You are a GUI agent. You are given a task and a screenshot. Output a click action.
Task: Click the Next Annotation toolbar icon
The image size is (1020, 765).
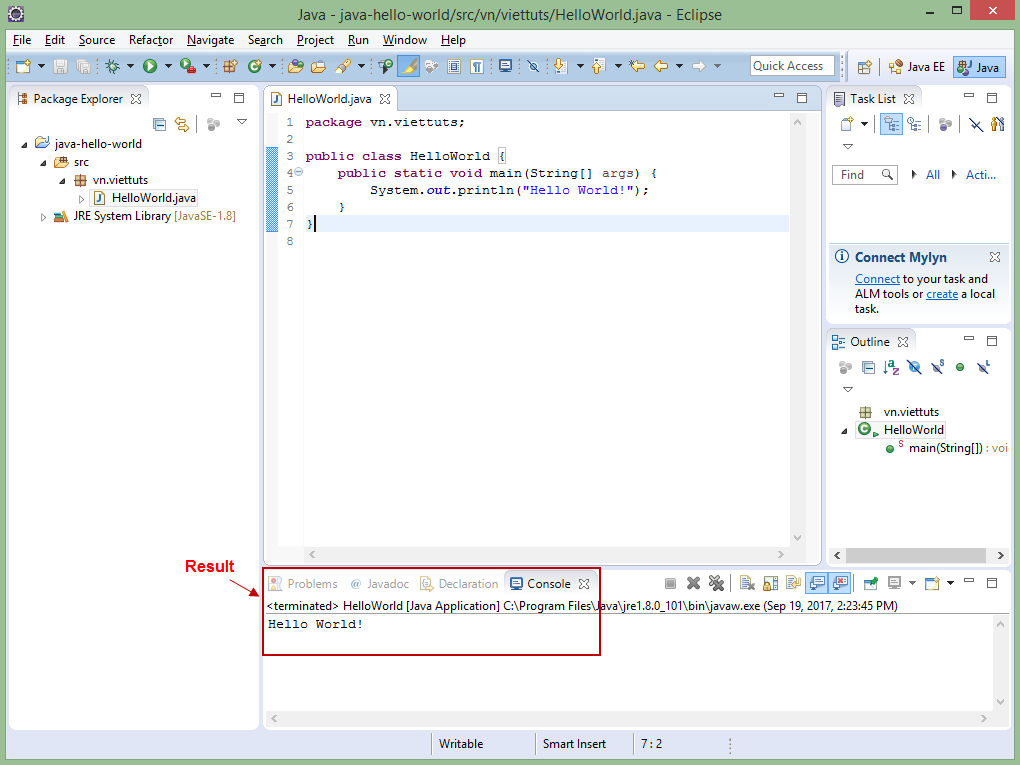pyautogui.click(x=560, y=66)
